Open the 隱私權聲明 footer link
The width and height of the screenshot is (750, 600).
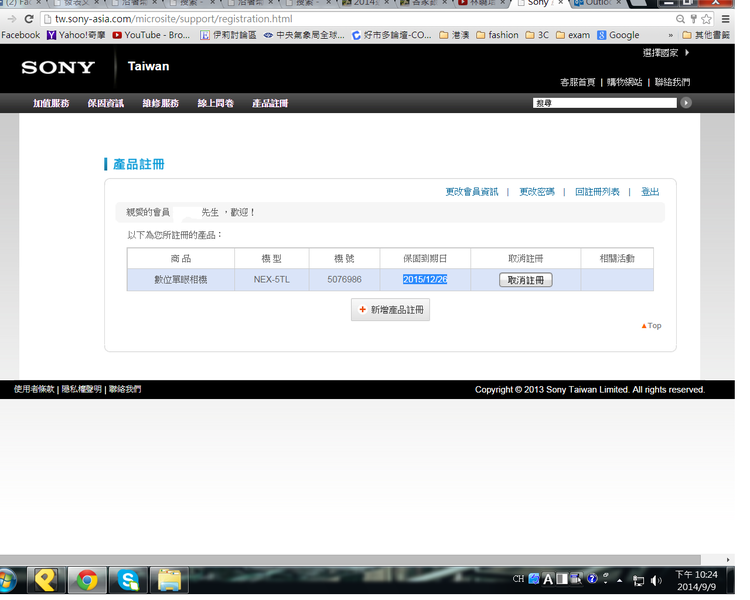[x=81, y=389]
